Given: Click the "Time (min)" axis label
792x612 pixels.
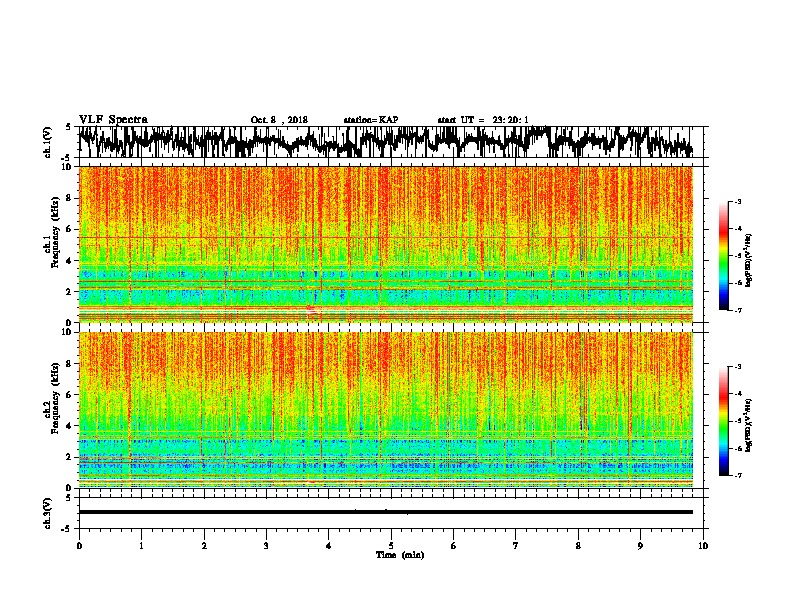Looking at the screenshot, I should click(400, 555).
